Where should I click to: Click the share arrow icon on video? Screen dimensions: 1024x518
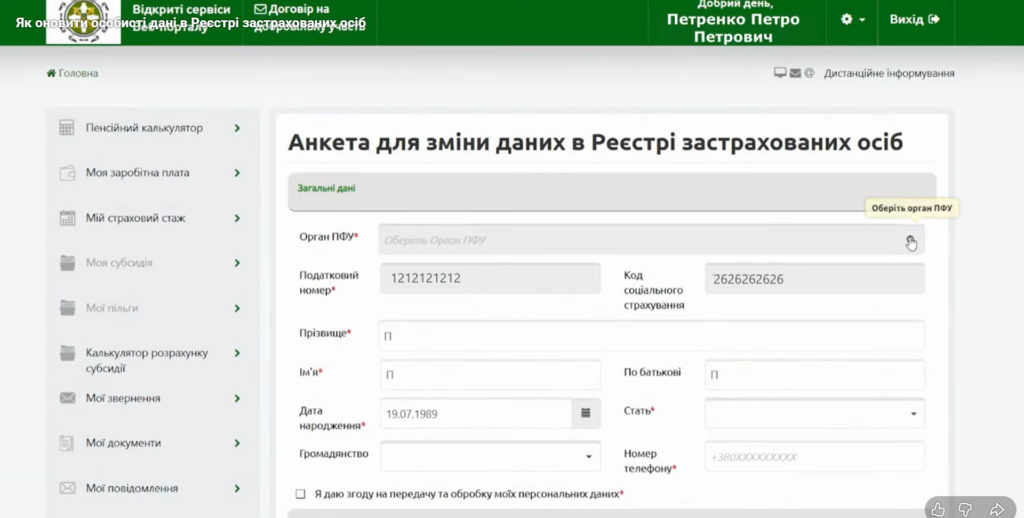coord(996,509)
